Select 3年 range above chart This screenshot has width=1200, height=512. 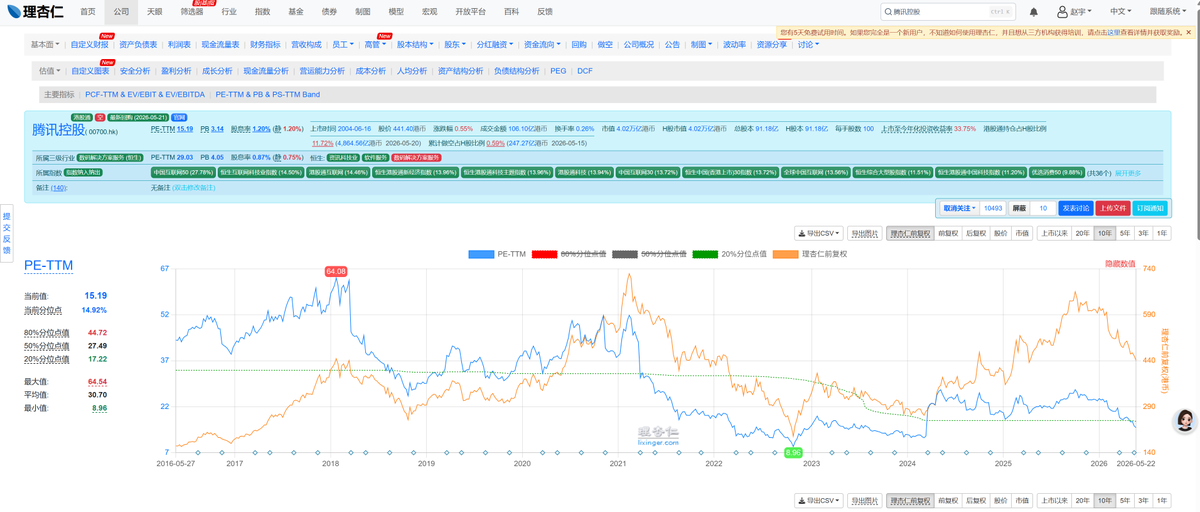point(1143,233)
